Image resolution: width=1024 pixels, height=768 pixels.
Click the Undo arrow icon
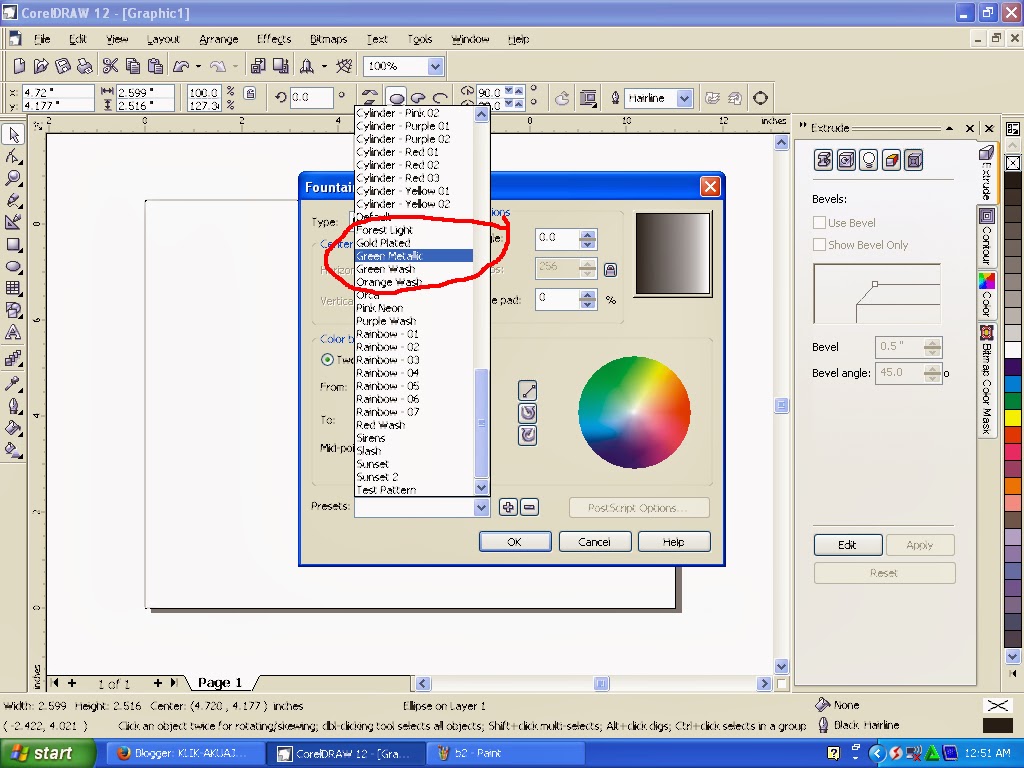pos(181,66)
